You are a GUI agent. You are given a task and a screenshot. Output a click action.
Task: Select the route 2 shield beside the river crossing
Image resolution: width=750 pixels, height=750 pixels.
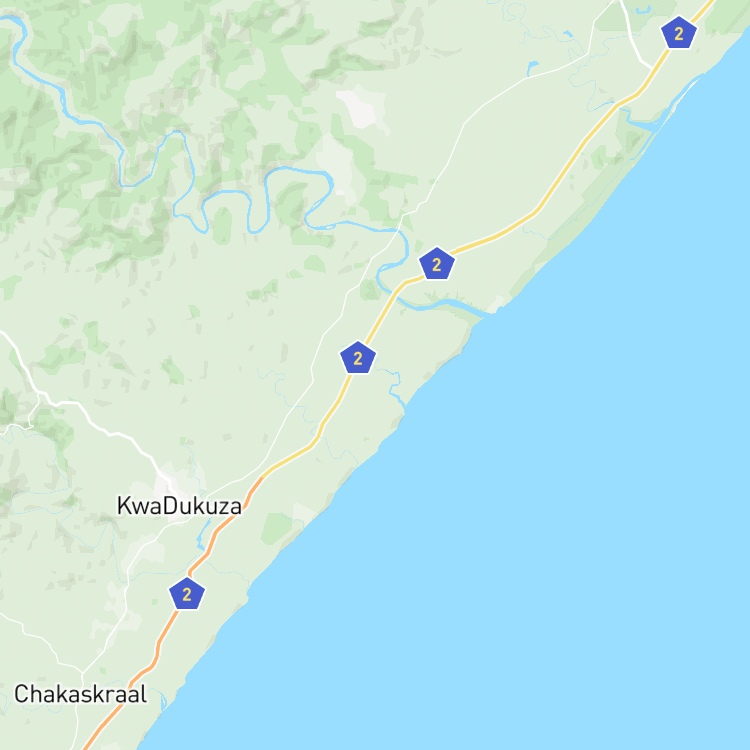pos(436,264)
